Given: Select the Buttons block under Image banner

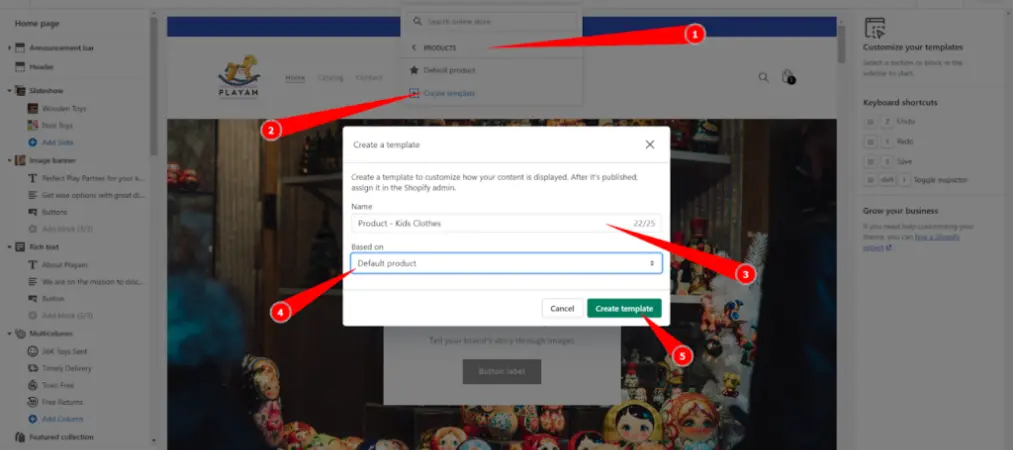Looking at the screenshot, I should coord(55,212).
